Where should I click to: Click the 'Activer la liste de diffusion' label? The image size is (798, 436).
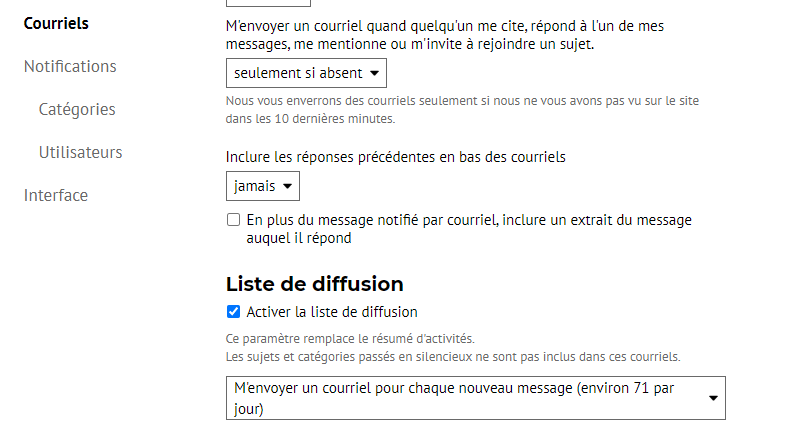coord(332,312)
